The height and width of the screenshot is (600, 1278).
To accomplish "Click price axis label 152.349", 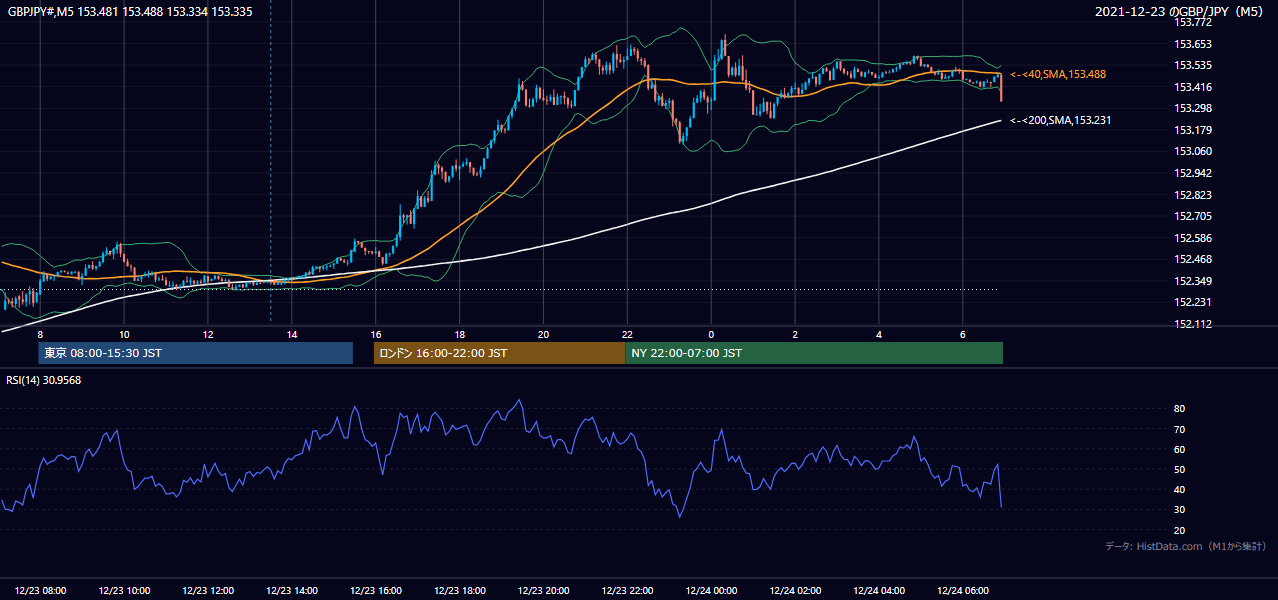I will coord(1192,281).
